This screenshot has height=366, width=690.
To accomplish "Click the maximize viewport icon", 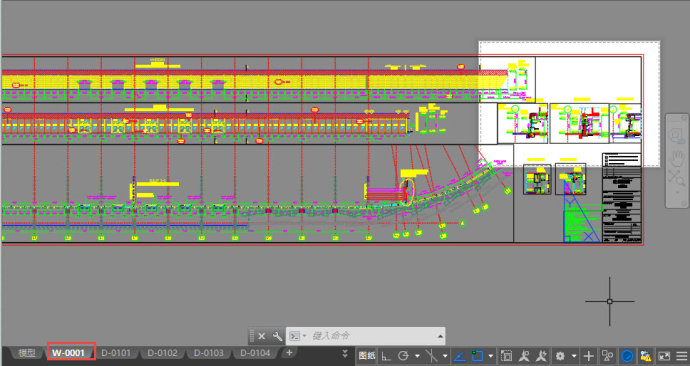I will click(506, 355).
